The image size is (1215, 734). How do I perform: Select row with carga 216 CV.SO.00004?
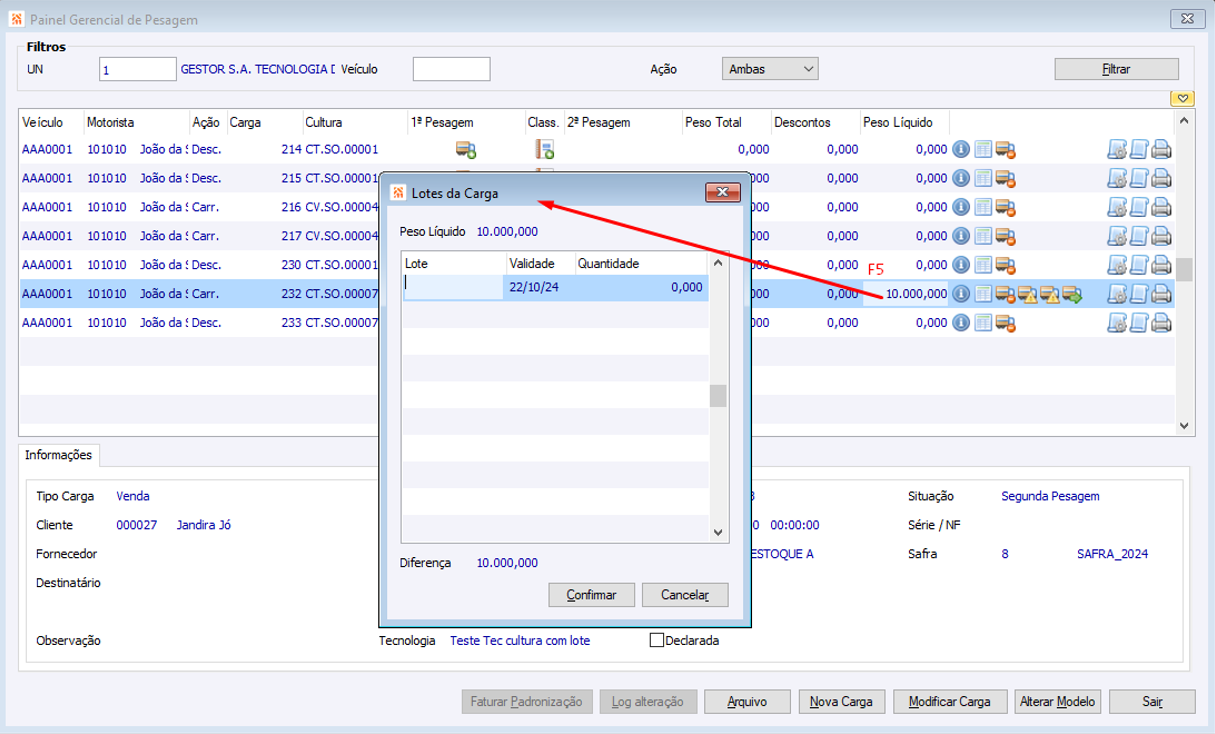pos(596,208)
